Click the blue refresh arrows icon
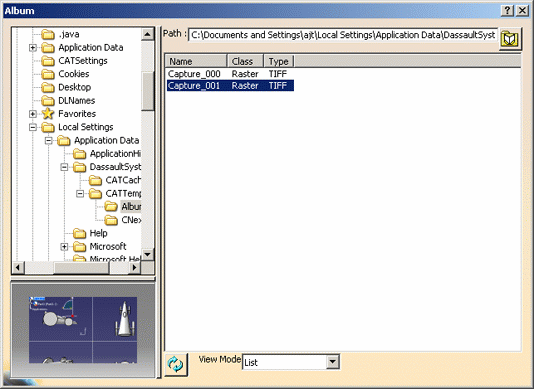 (x=176, y=364)
